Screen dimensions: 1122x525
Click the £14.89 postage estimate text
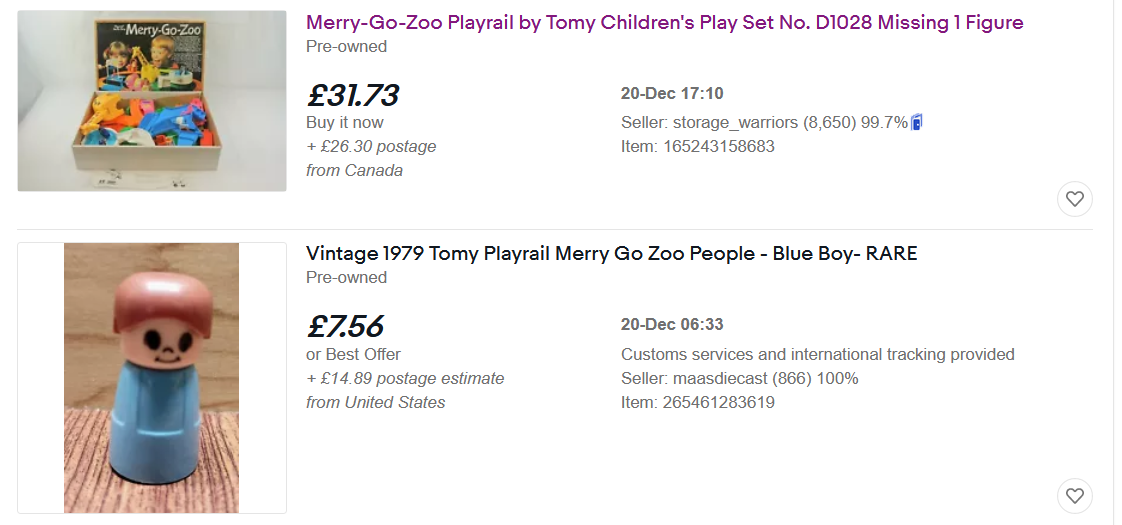pyautogui.click(x=405, y=378)
